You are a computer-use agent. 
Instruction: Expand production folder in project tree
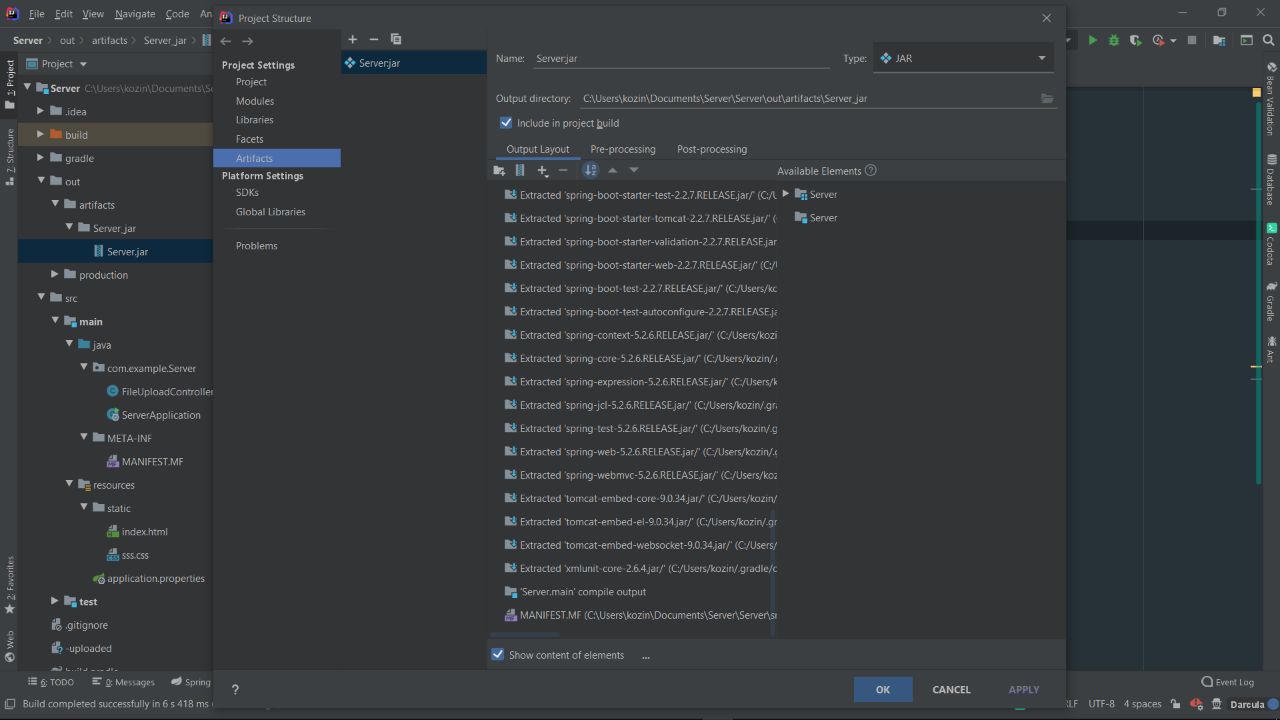coord(55,274)
